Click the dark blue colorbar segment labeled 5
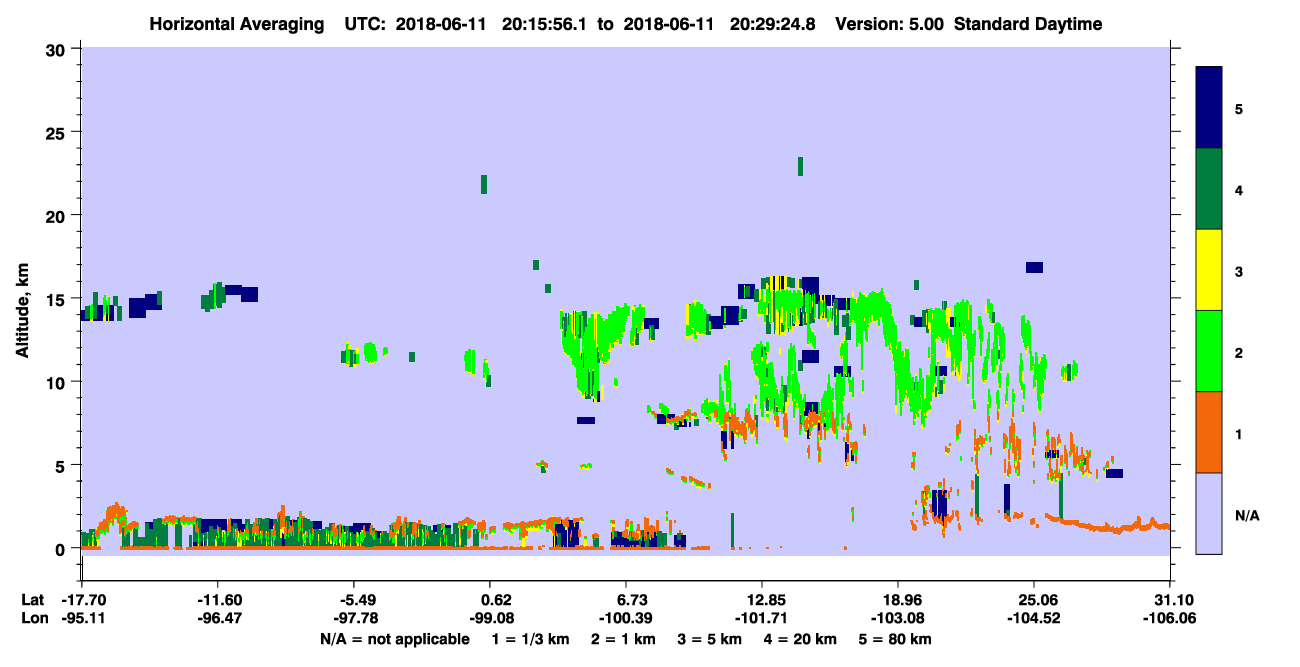 [x=1209, y=108]
